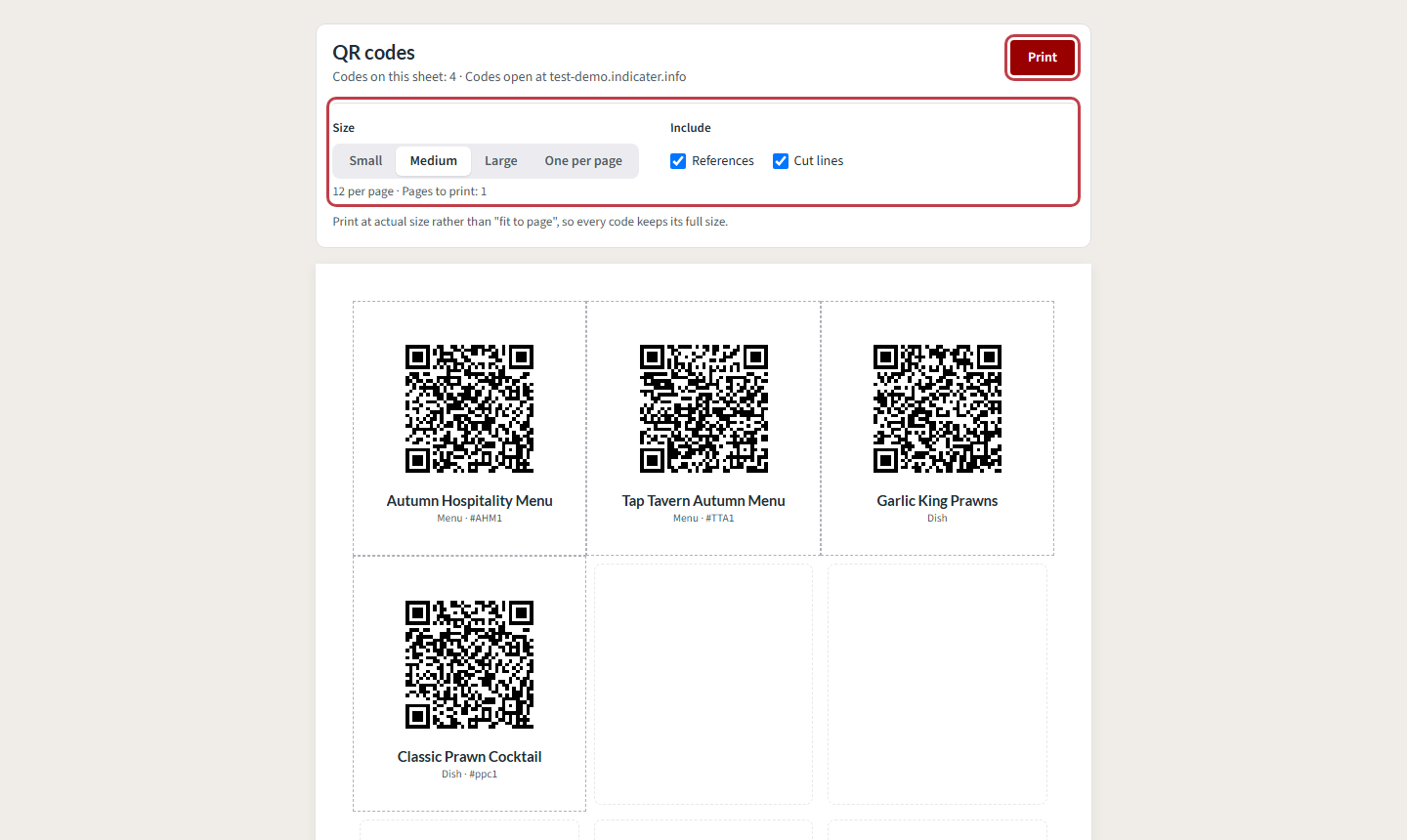Click the 'Classic Prawn Cocktail' title text

(469, 757)
